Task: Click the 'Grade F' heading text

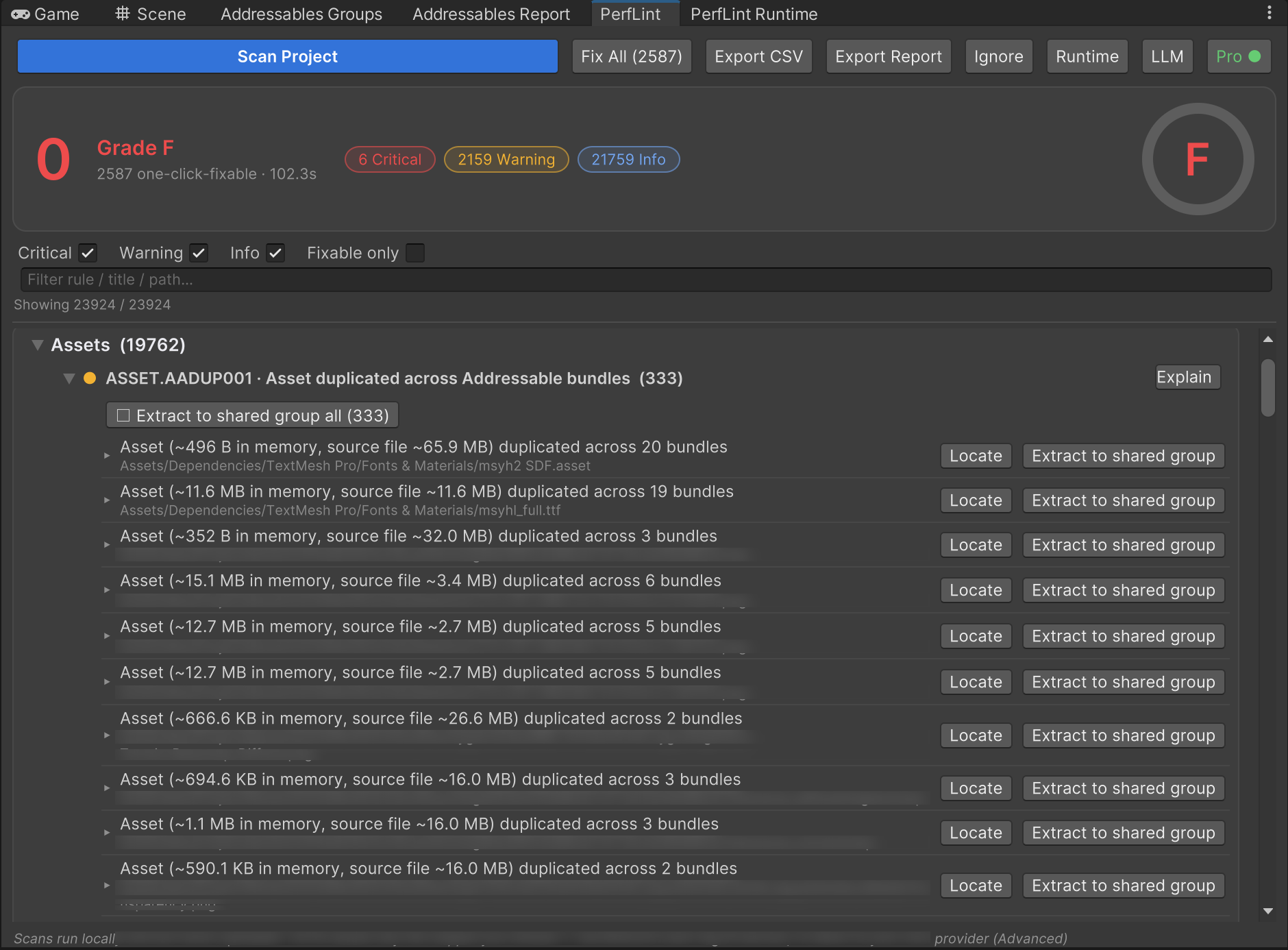Action: point(136,147)
